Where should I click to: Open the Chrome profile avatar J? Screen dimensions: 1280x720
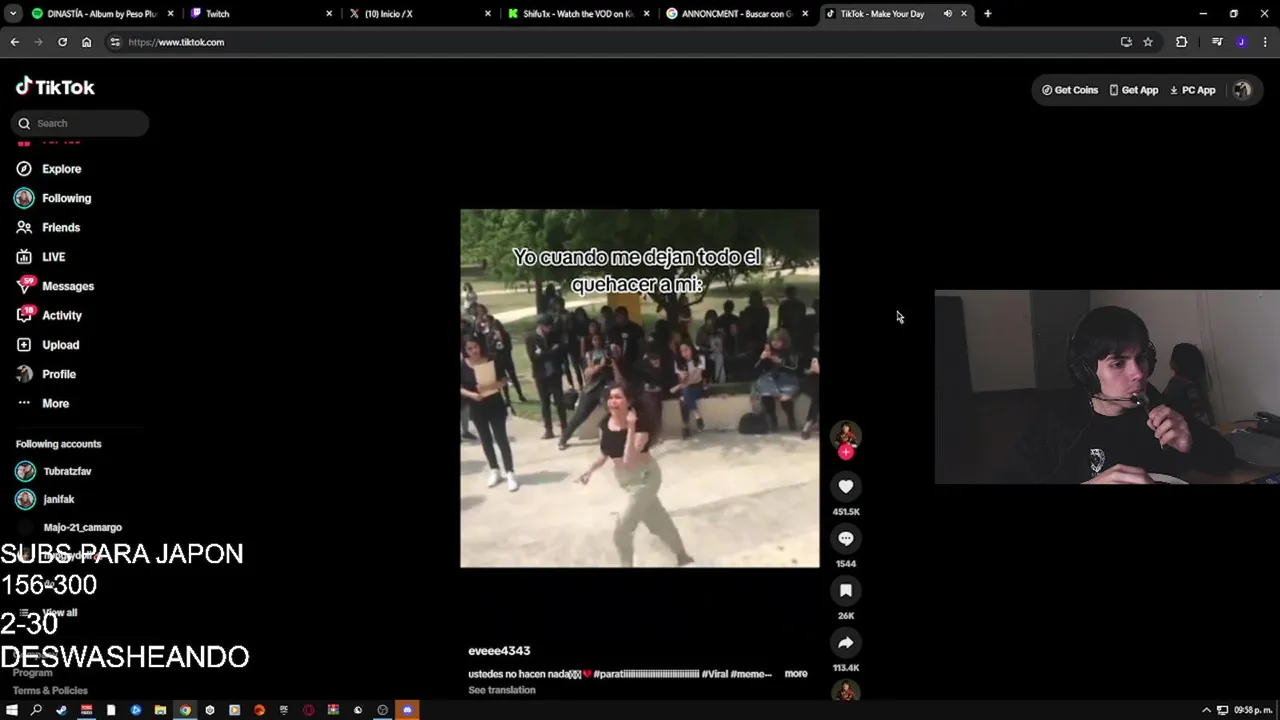pos(1241,42)
